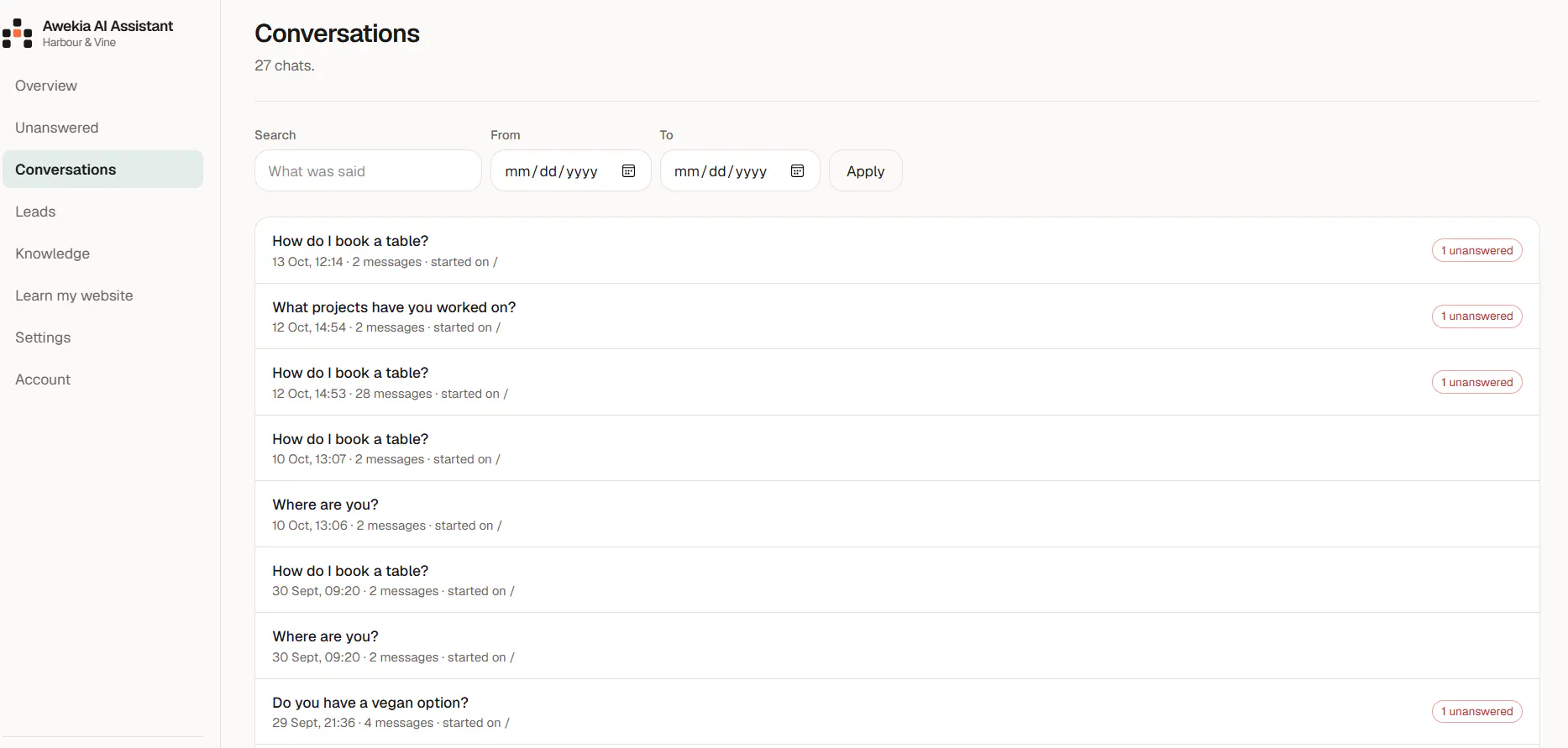
Task: Click the To date input
Action: pyautogui.click(x=740, y=171)
